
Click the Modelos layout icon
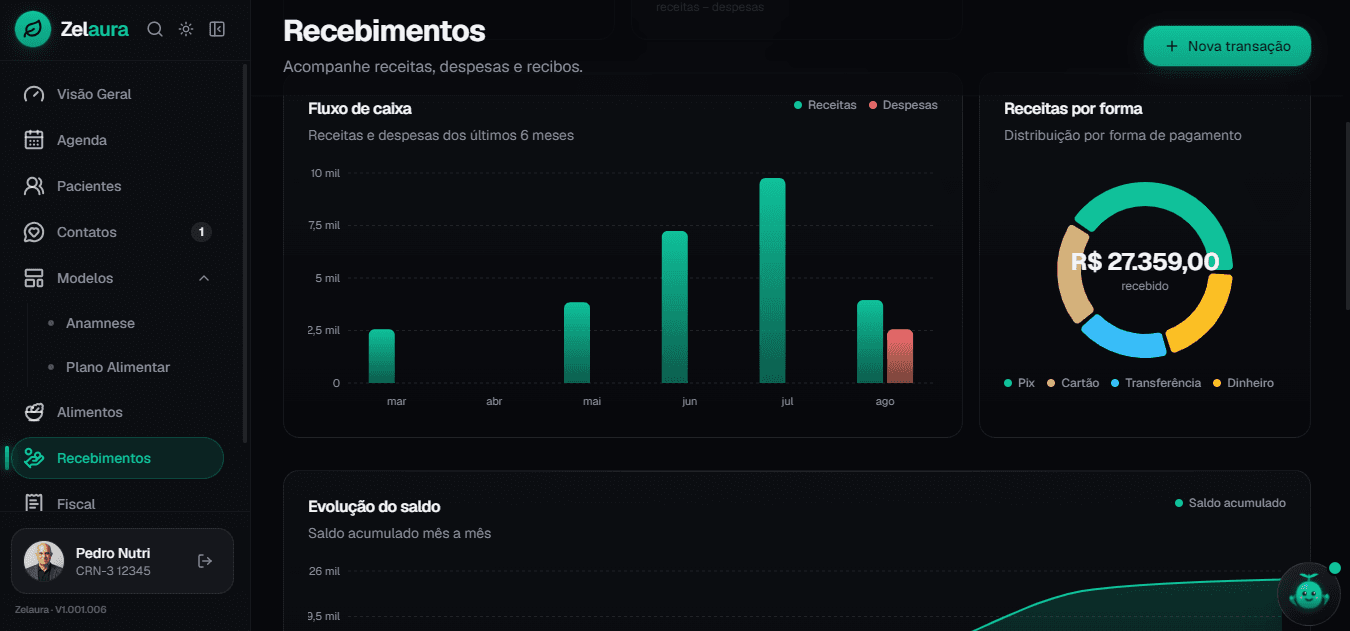(x=34, y=278)
